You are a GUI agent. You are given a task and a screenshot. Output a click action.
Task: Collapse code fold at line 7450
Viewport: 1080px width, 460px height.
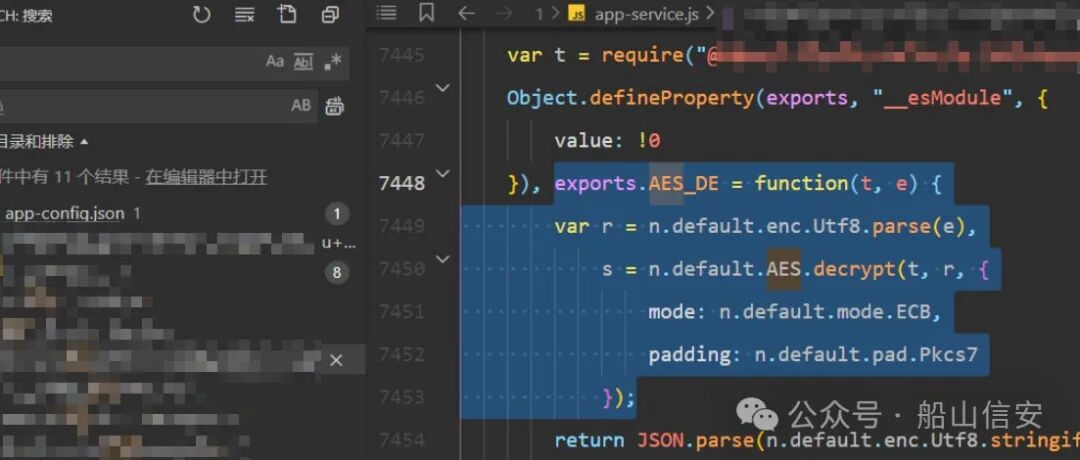[x=443, y=259]
